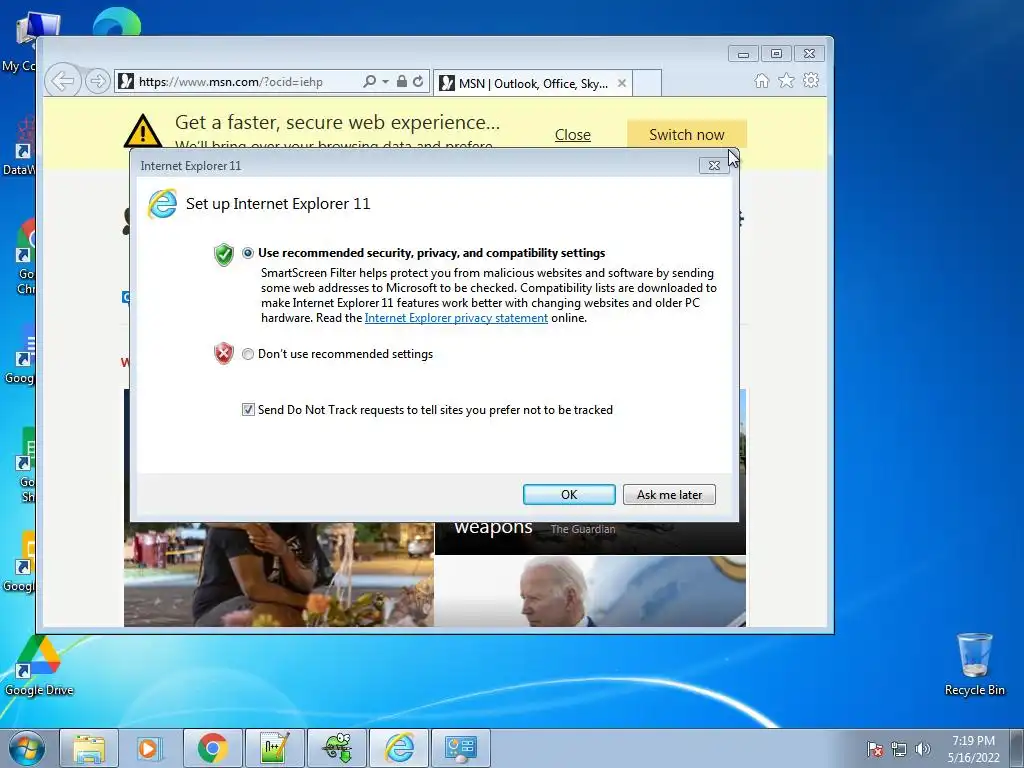Open the control panel taskbar icon
1024x768 pixels.
coord(461,748)
